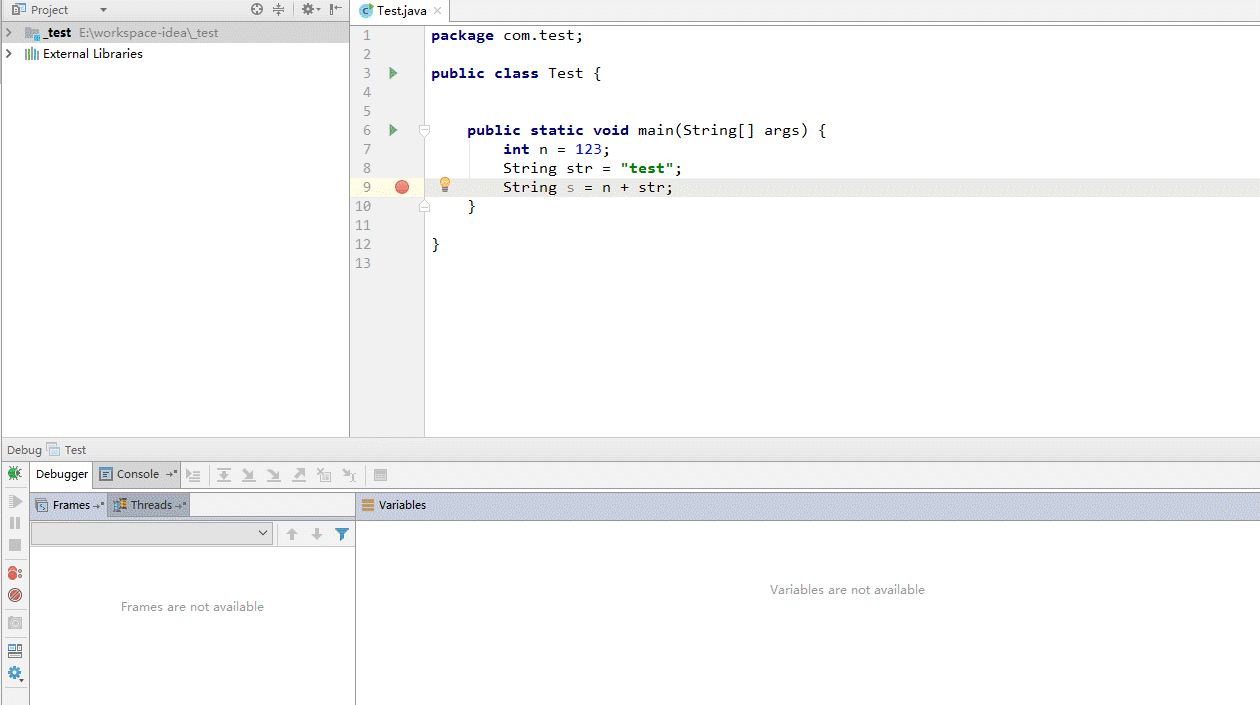The image size is (1260, 705).
Task: Click the run arrow beside main method
Action: [393, 130]
